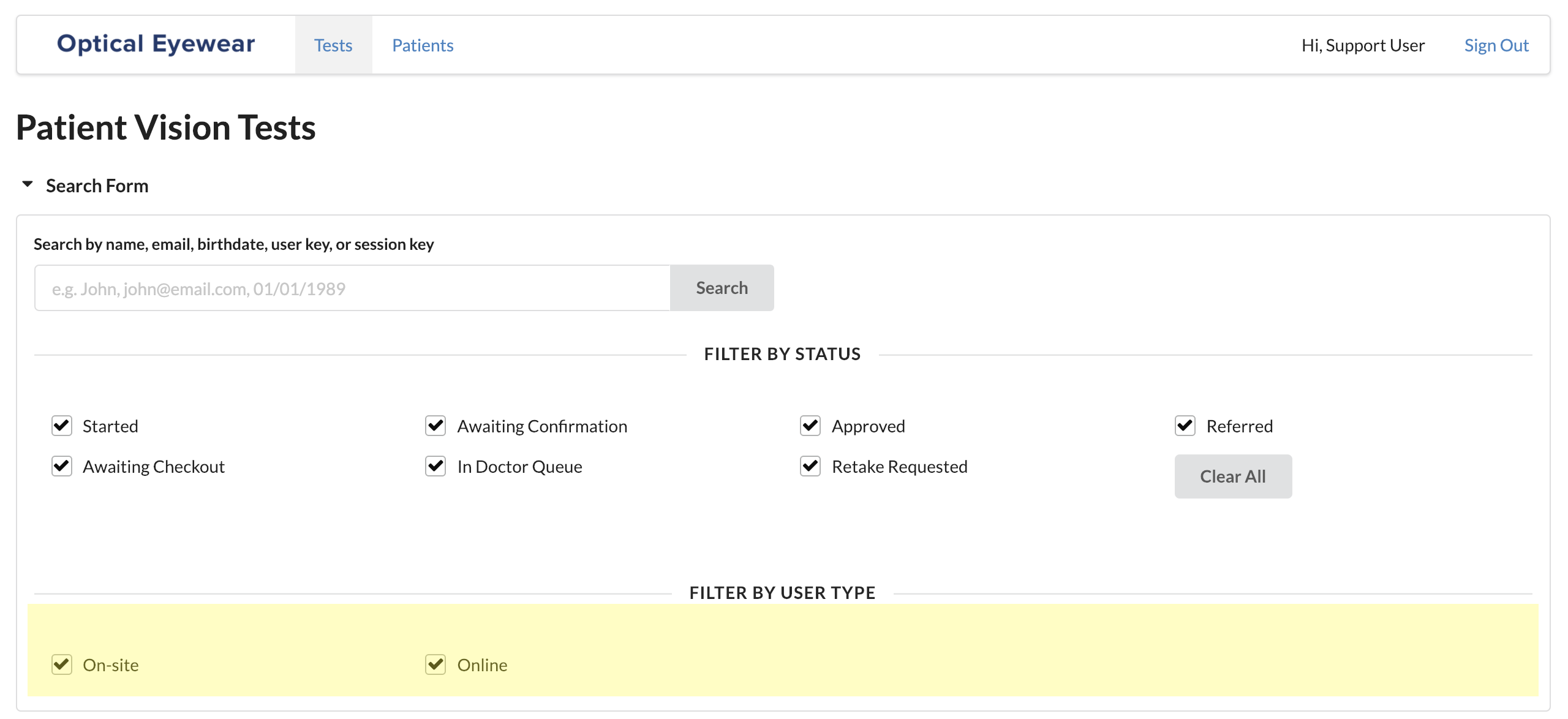This screenshot has width=1568, height=719.
Task: Collapse the Search Form disclosure triangle
Action: click(x=28, y=184)
